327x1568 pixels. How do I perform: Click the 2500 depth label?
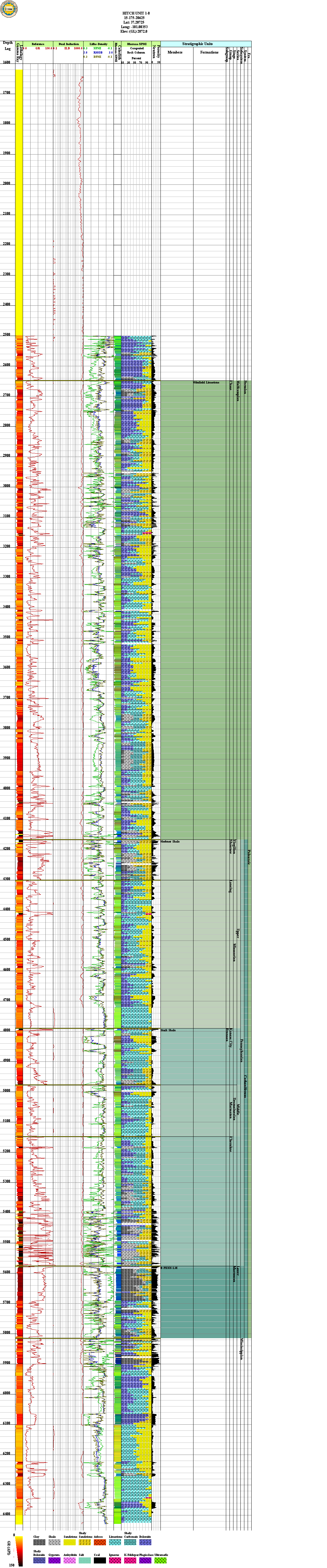pyautogui.click(x=7, y=335)
